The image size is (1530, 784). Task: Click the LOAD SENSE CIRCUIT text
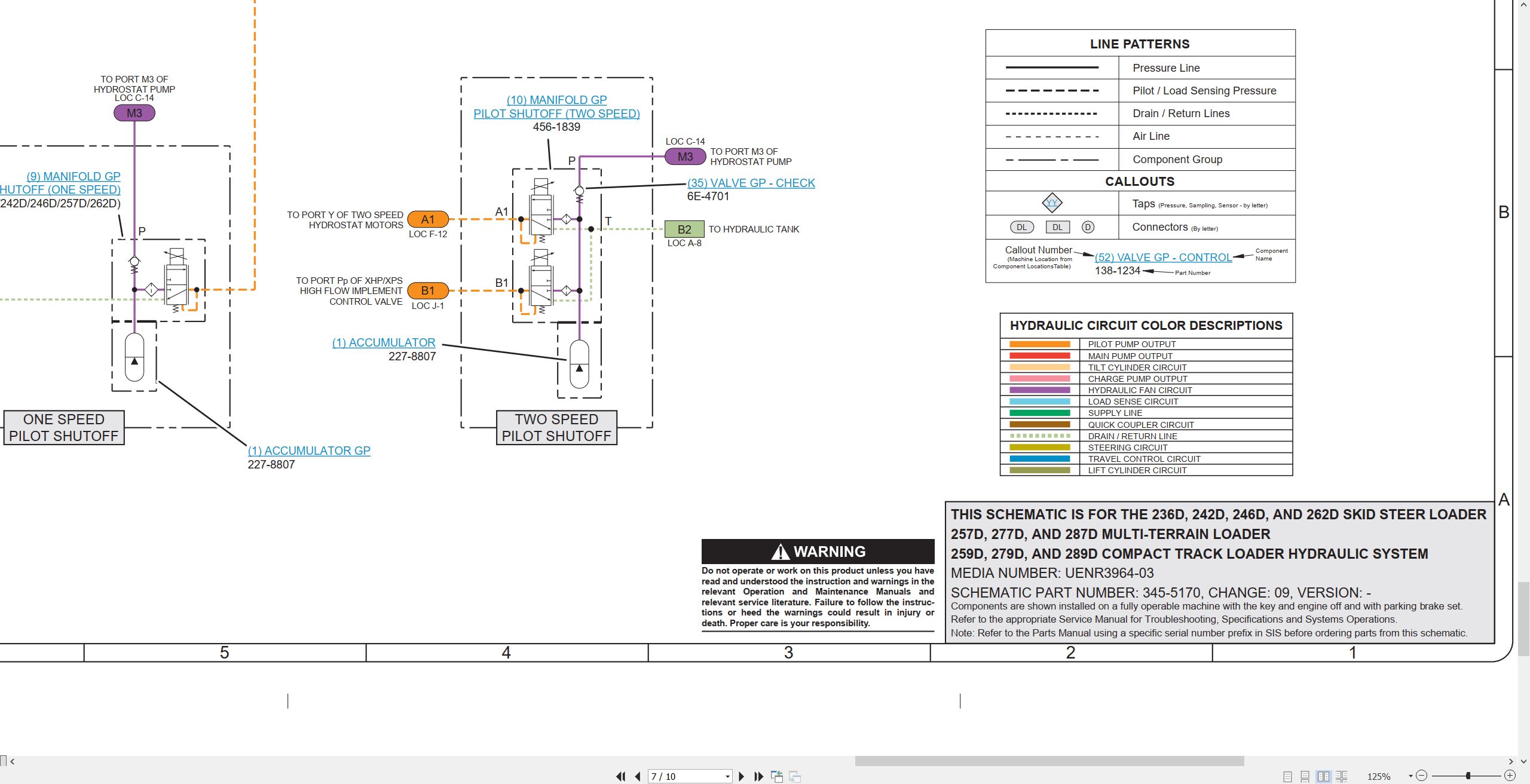(1133, 402)
